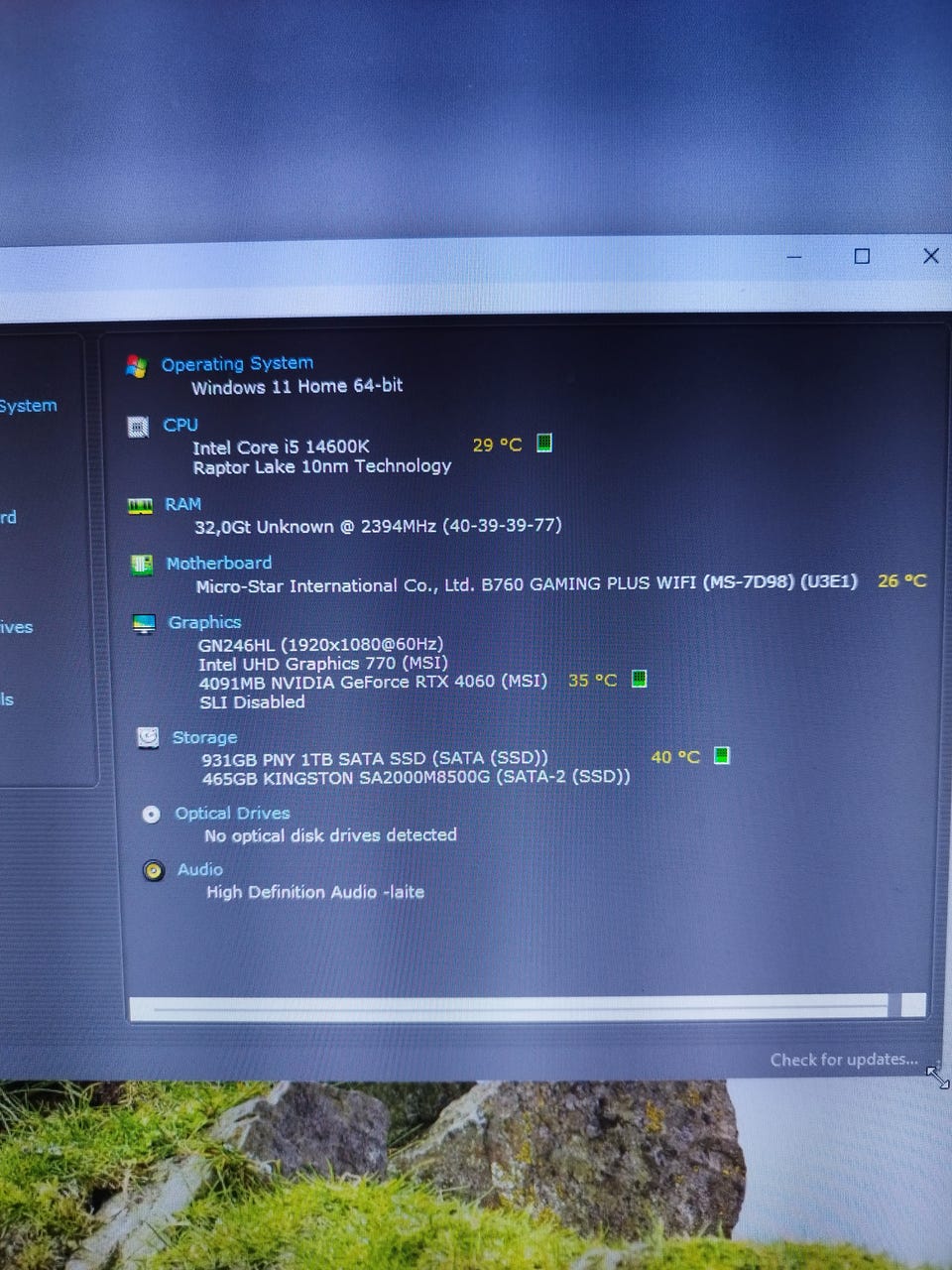Click the motherboard temperature 26 °C value
The width and height of the screenshot is (952, 1270).
901,580
